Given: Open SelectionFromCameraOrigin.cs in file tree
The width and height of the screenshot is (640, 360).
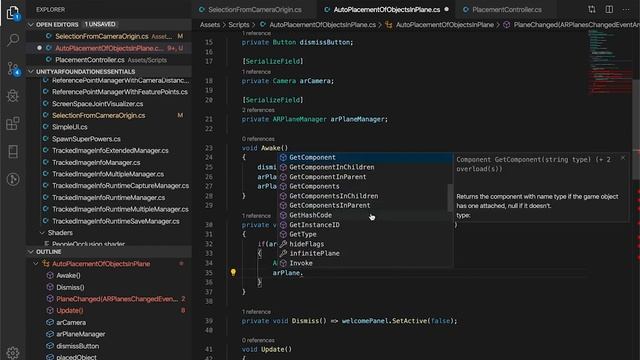Looking at the screenshot, I should point(109,116).
